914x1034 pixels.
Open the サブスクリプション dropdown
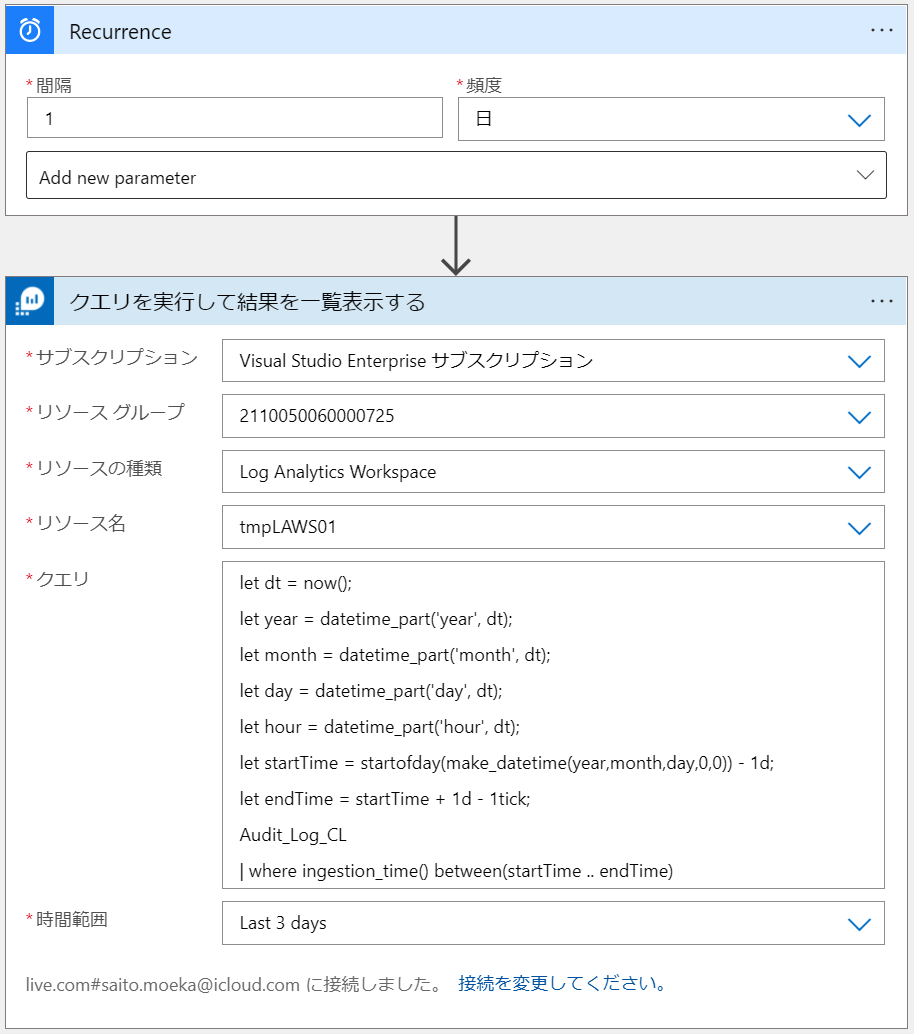[x=553, y=361]
